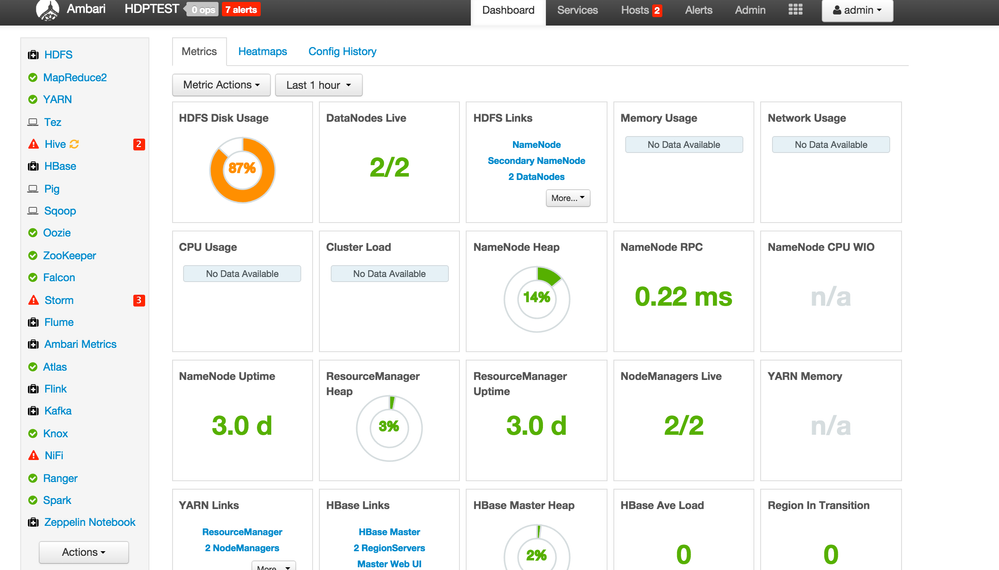This screenshot has height=570, width=999.
Task: Click the Ambari logo icon
Action: [x=47, y=10]
